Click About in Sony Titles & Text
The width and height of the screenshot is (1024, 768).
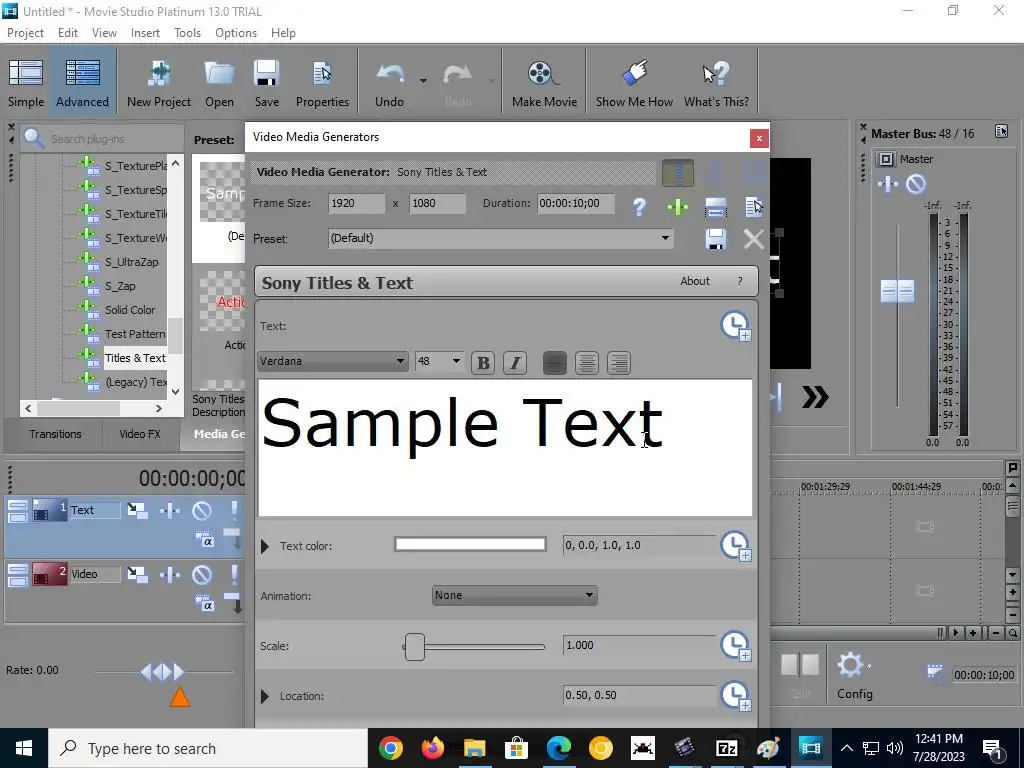(695, 281)
